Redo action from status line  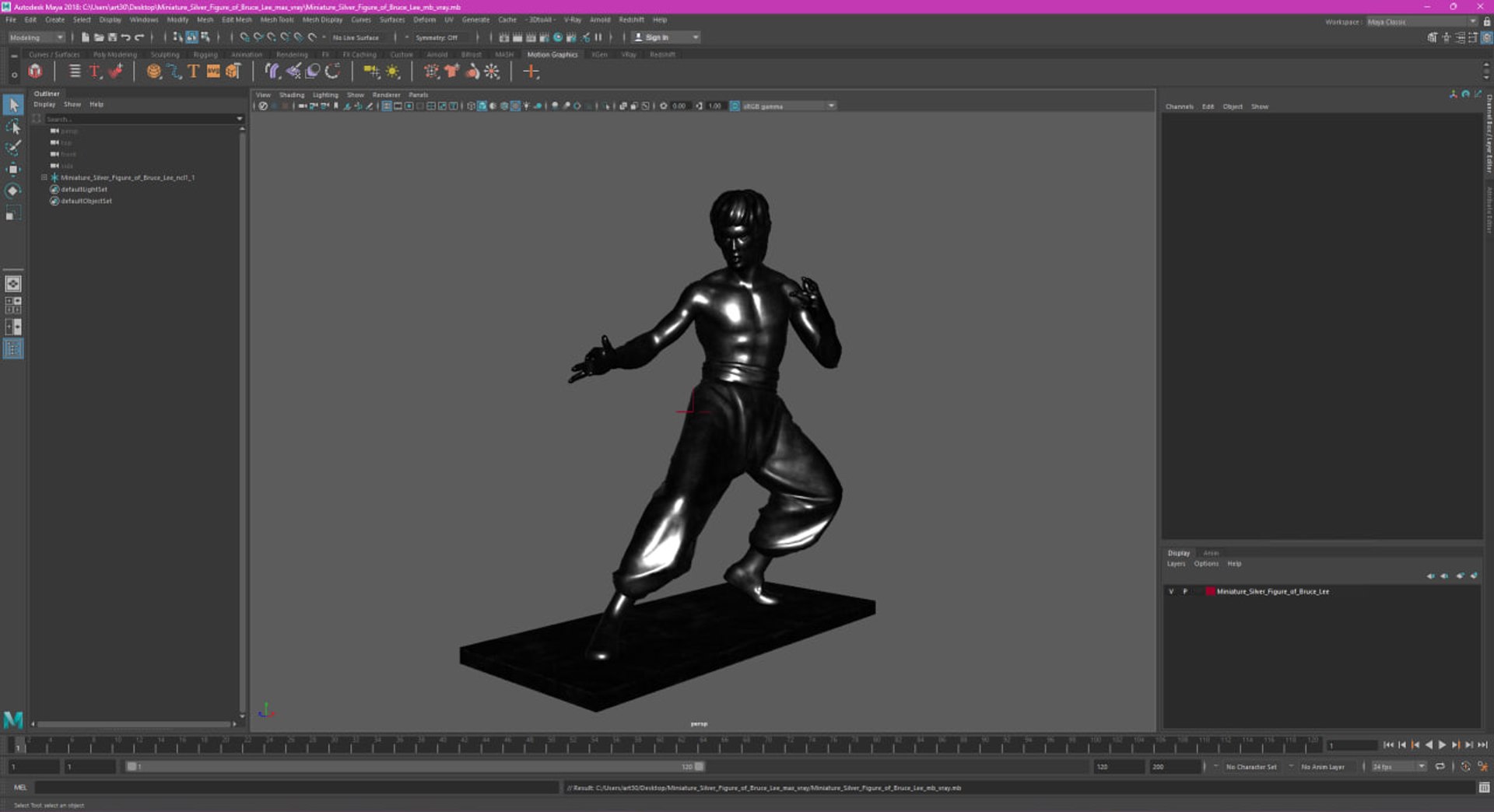pyautogui.click(x=139, y=37)
